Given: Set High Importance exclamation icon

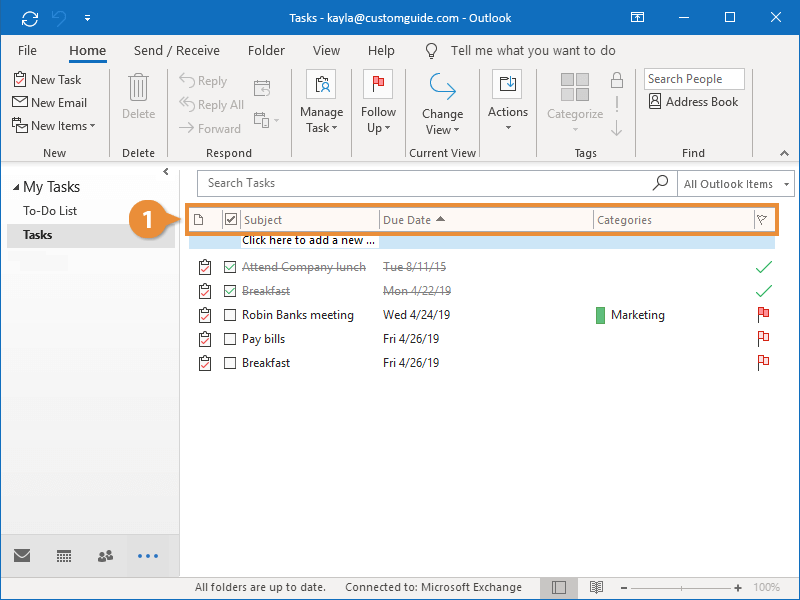Looking at the screenshot, I should coord(617,104).
